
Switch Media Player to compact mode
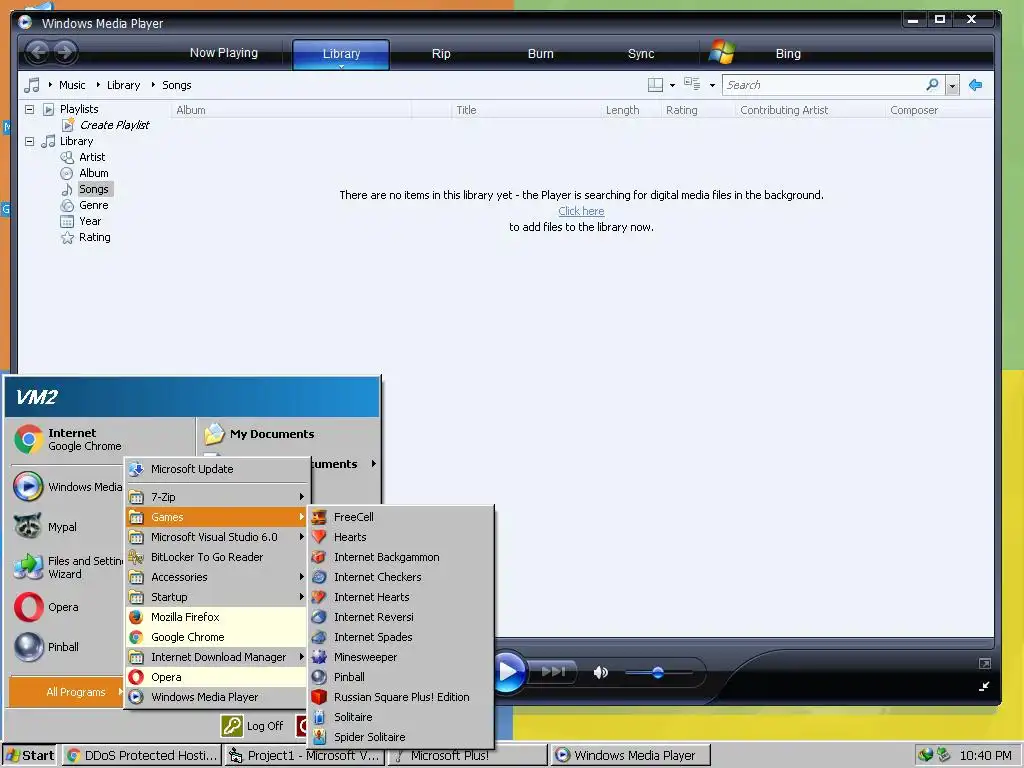point(984,686)
